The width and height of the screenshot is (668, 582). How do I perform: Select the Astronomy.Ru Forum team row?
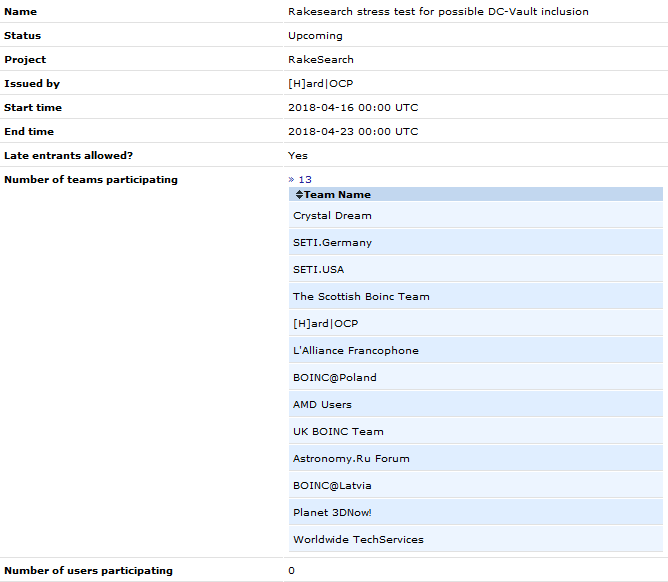[x=351, y=459]
